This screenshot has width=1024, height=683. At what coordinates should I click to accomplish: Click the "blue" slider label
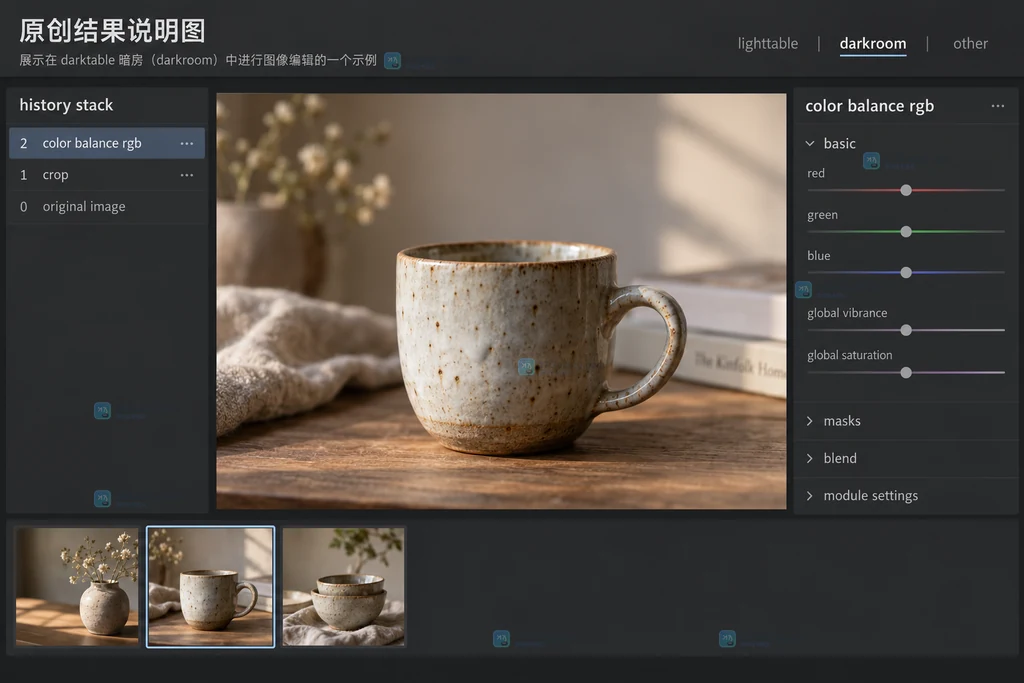818,256
